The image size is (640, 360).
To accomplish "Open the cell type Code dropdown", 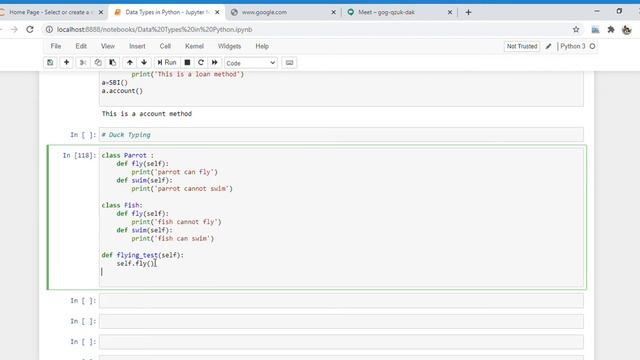I will (251, 63).
